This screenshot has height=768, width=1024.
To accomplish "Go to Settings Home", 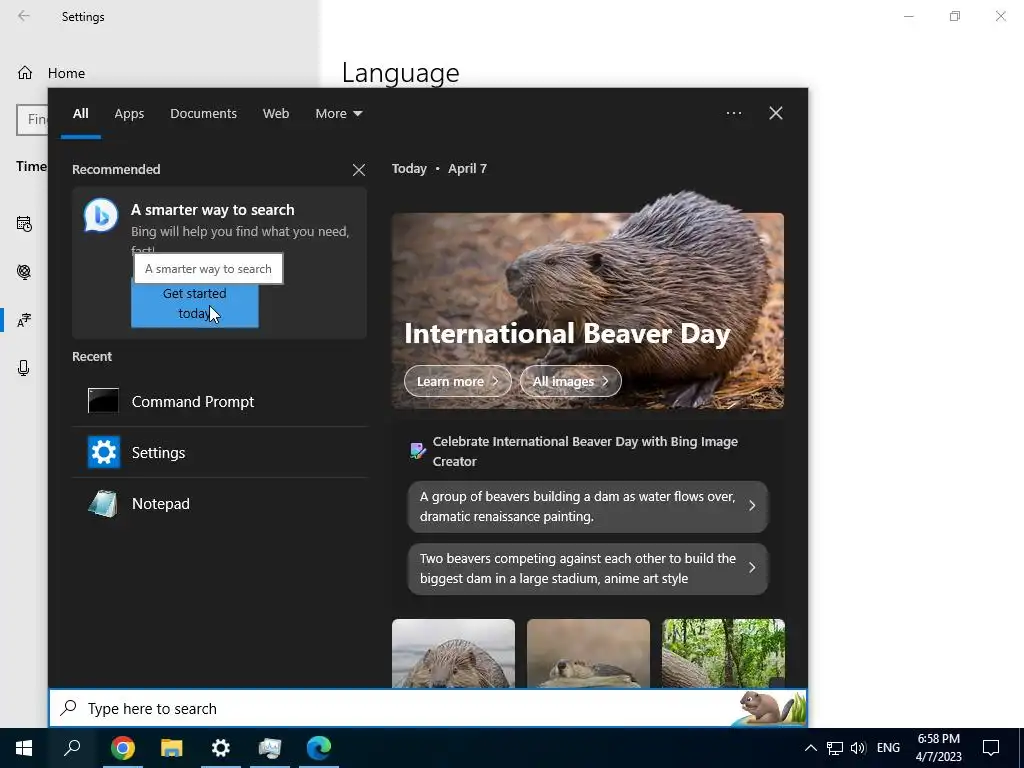I will pos(51,73).
